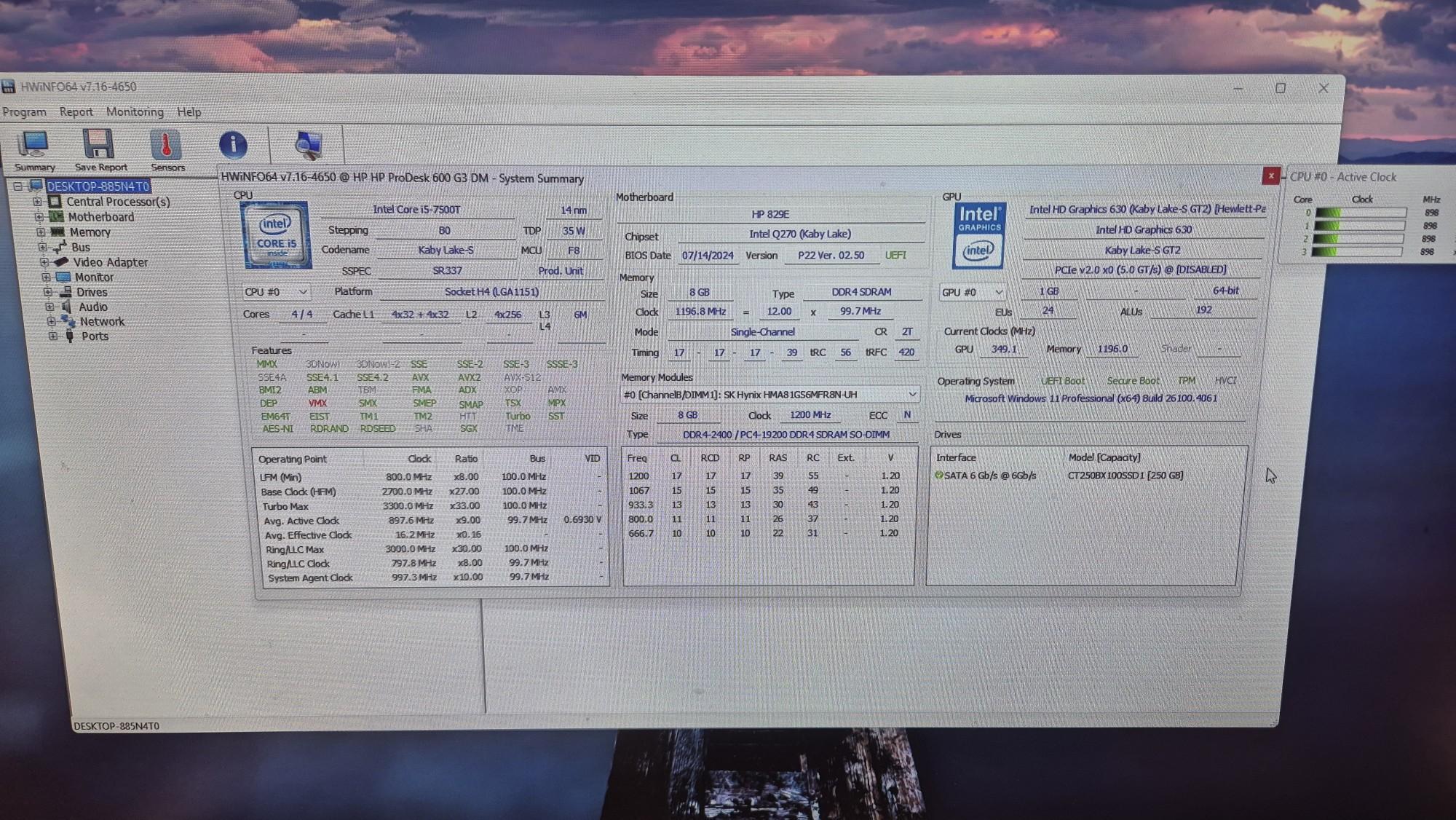1456x820 pixels.
Task: Click the Socket H4 (LGA1151) platform field
Action: [491, 291]
